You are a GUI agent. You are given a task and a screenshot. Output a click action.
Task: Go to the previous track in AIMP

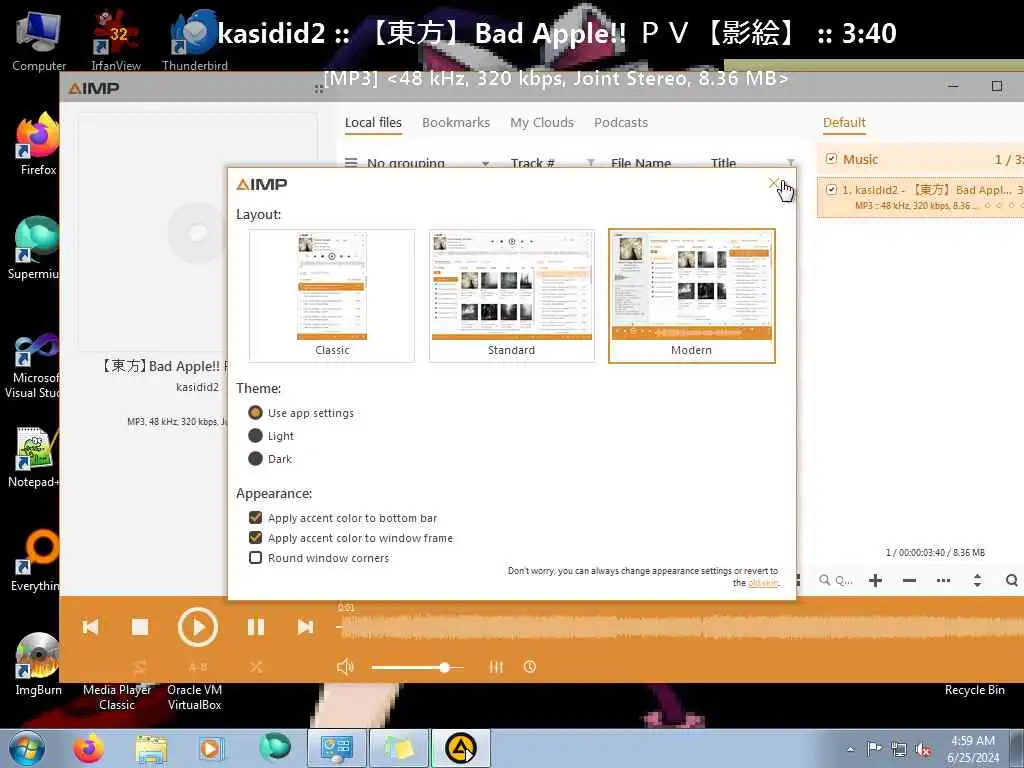pyautogui.click(x=90, y=627)
